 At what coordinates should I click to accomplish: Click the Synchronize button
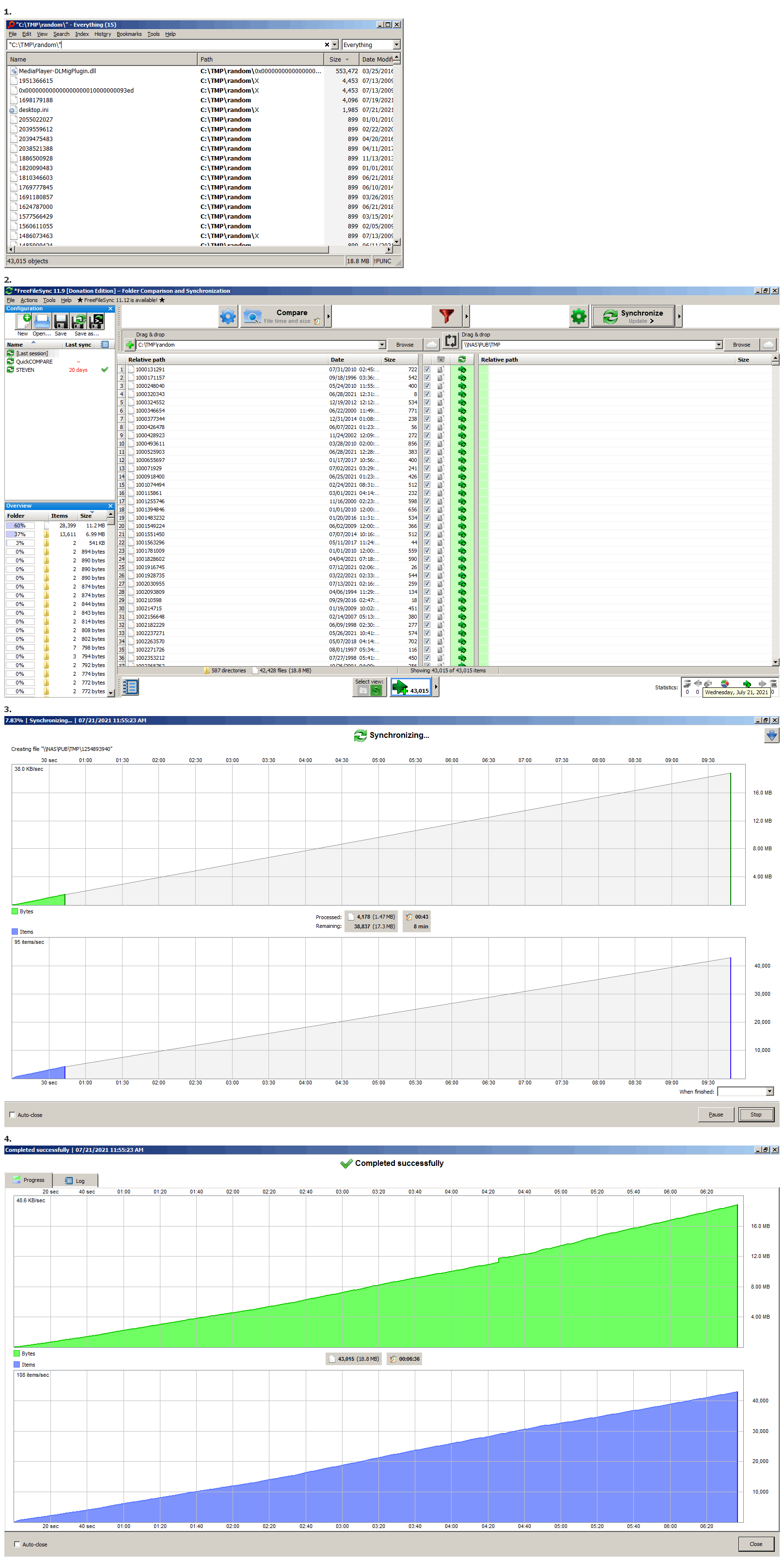(x=633, y=316)
